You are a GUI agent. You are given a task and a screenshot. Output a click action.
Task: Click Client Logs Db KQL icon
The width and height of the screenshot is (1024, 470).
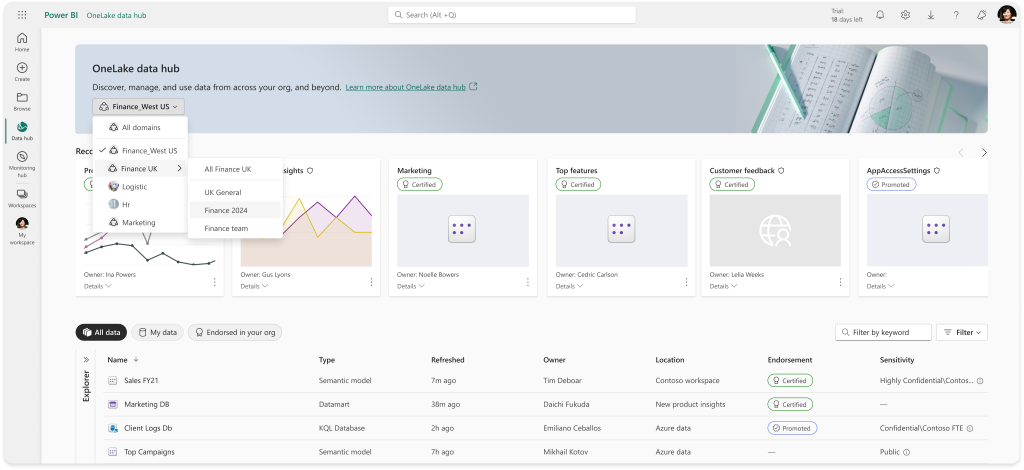click(112, 428)
